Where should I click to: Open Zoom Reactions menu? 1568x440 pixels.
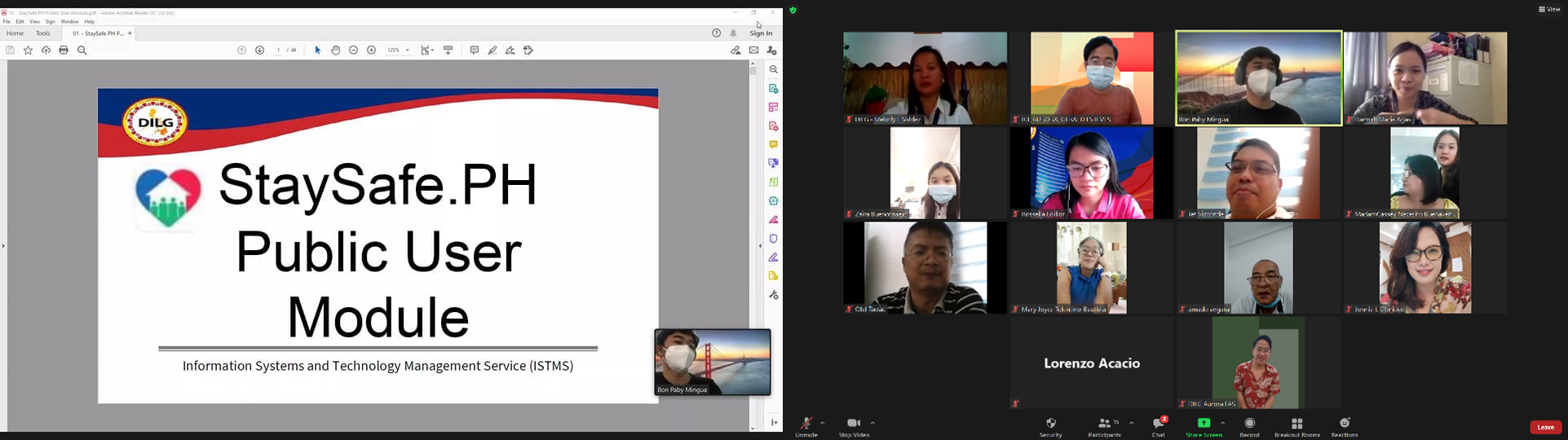tap(1345, 426)
